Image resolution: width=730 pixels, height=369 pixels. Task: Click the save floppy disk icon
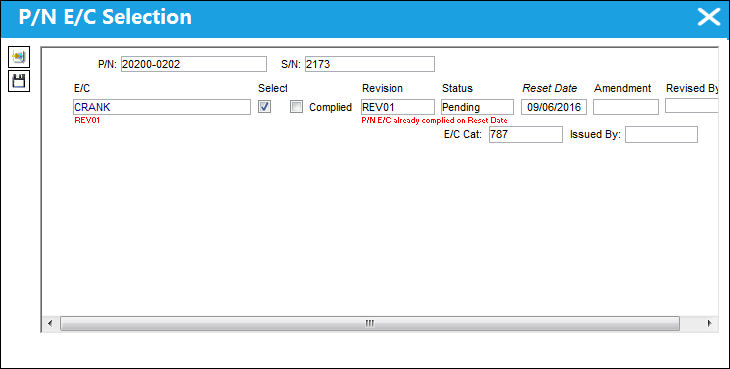(19, 81)
